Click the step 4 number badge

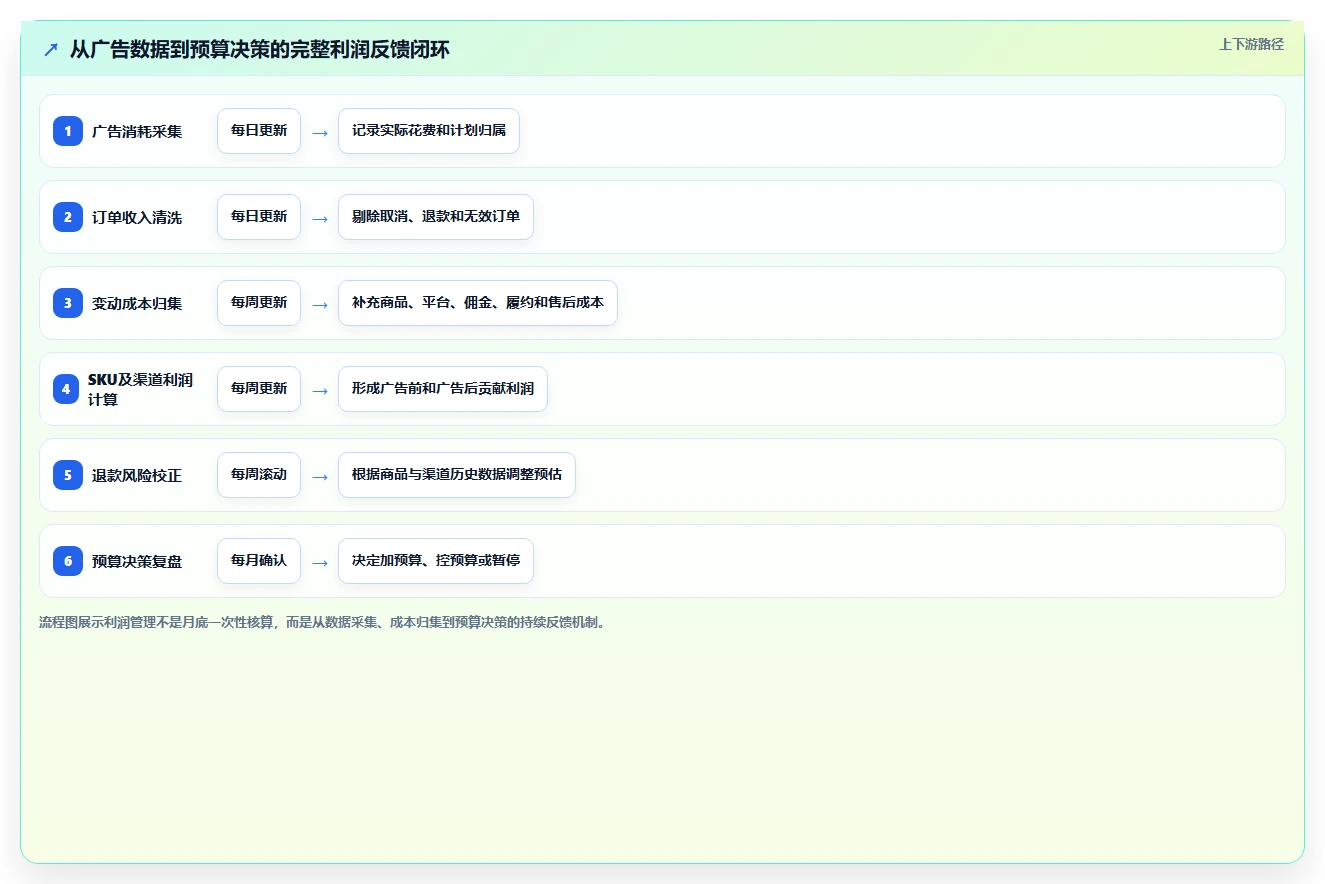coord(66,389)
